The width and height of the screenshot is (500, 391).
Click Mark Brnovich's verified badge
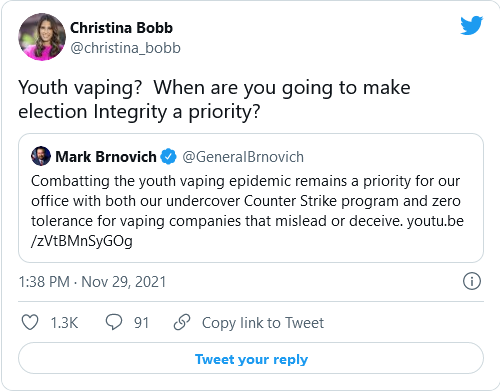[x=169, y=157]
